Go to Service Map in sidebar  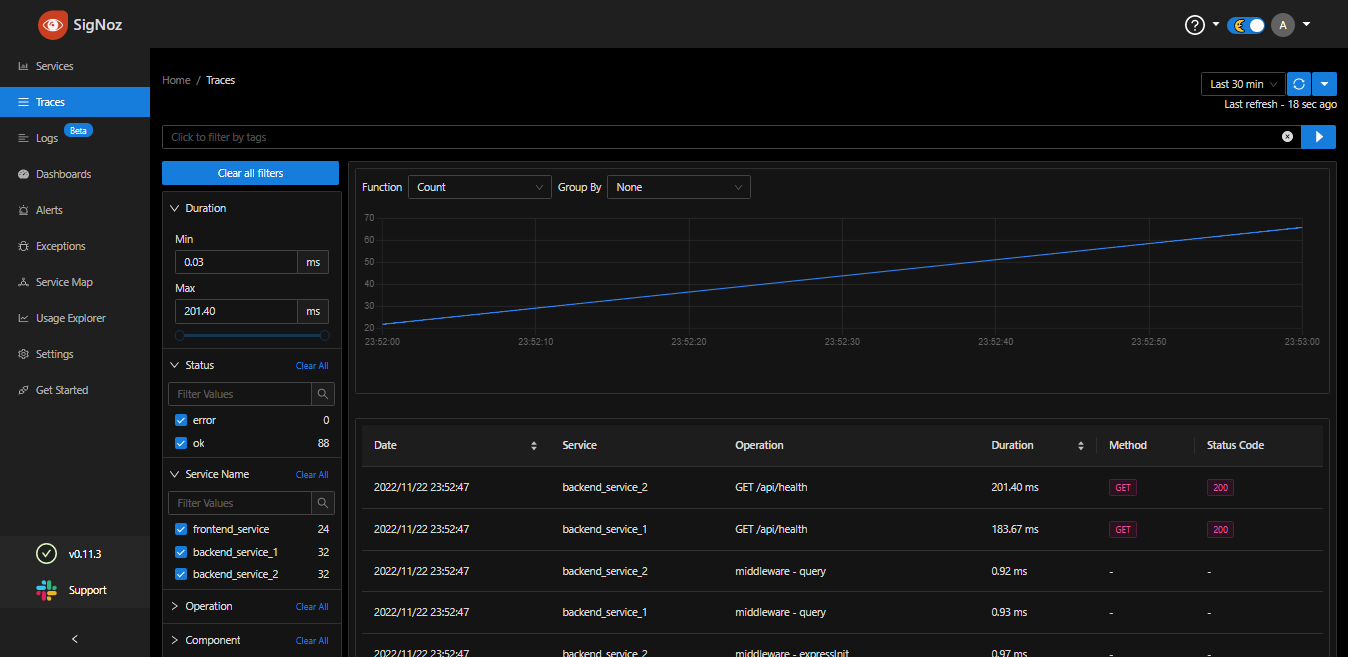click(x=64, y=282)
